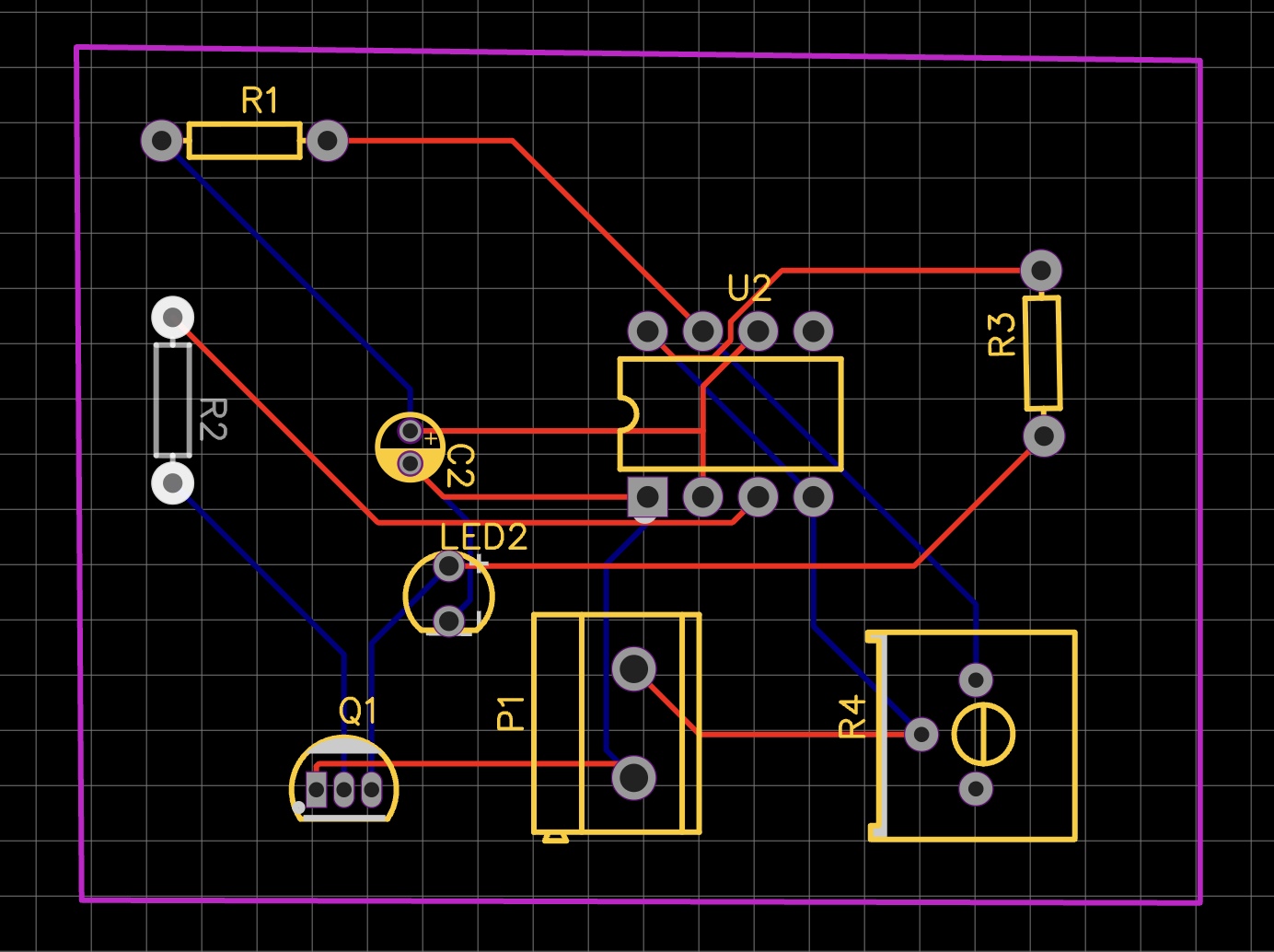Click the P1 designator label
This screenshot has width=1274, height=952.
(x=510, y=714)
